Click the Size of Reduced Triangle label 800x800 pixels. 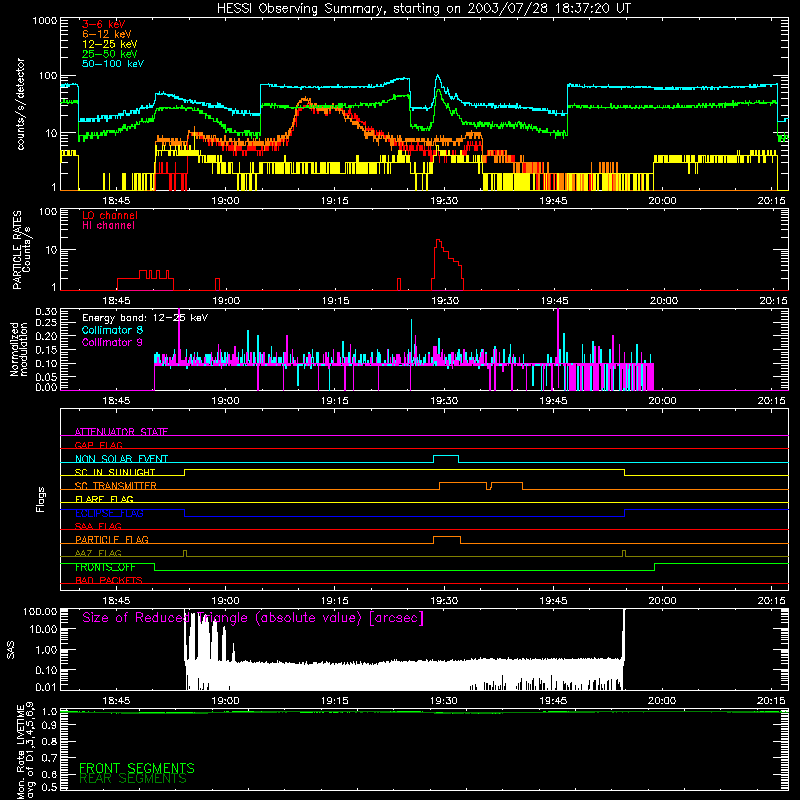(253, 618)
